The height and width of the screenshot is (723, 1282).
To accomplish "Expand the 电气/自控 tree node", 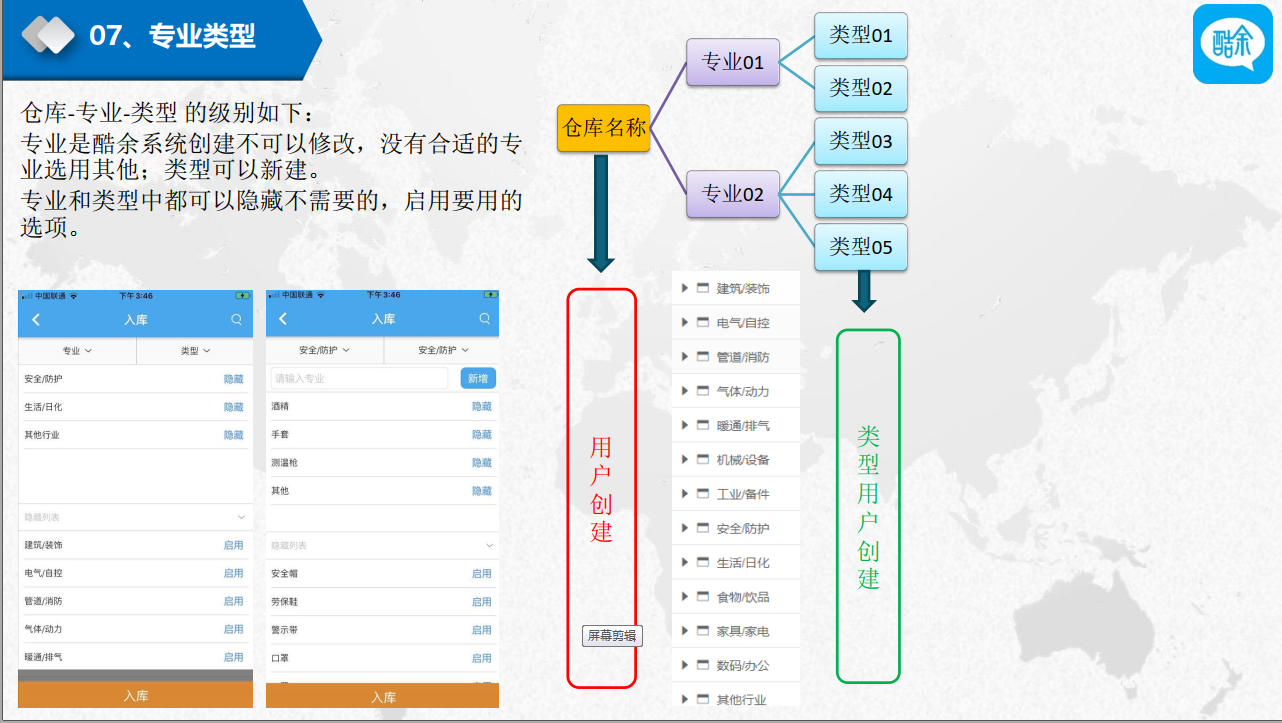I will (x=685, y=323).
